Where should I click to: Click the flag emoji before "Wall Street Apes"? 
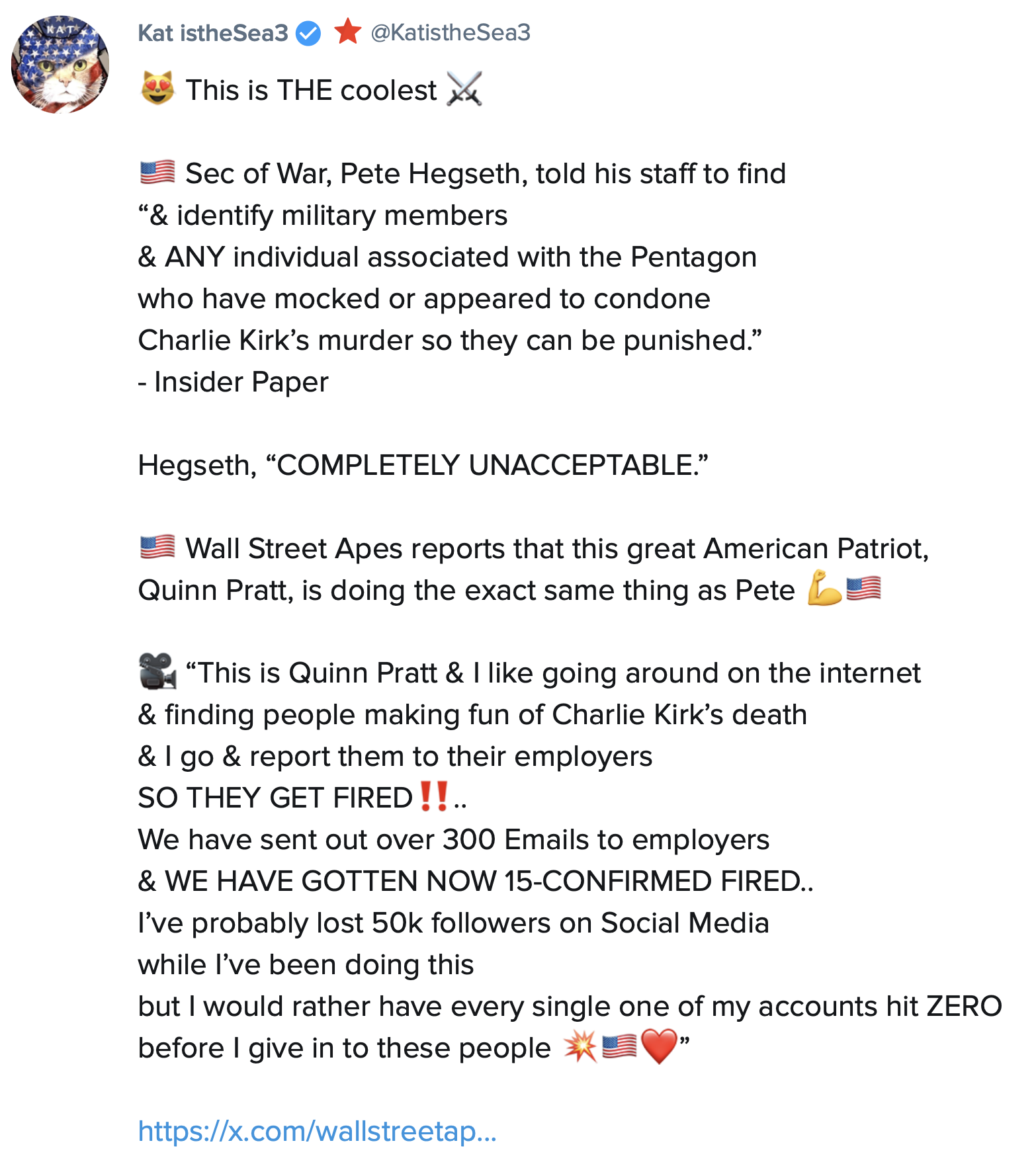click(x=157, y=548)
